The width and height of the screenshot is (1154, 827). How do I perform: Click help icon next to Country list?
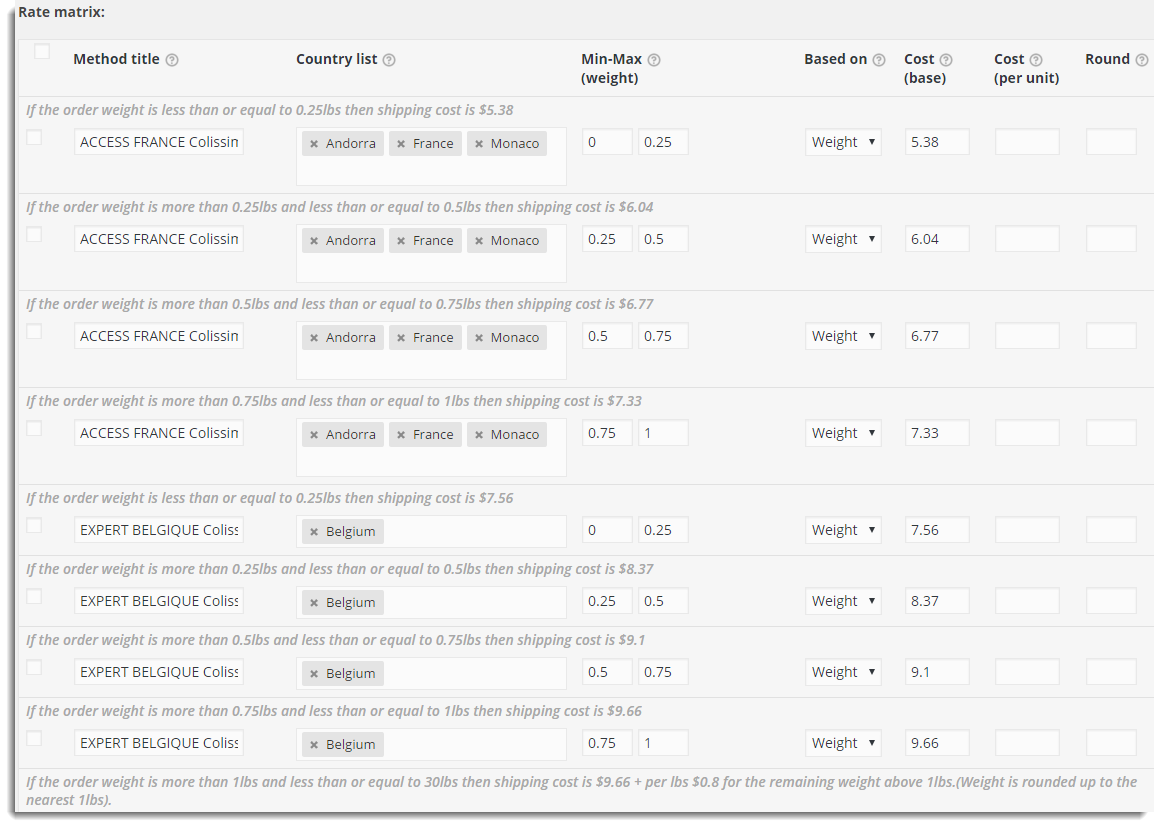tap(389, 60)
